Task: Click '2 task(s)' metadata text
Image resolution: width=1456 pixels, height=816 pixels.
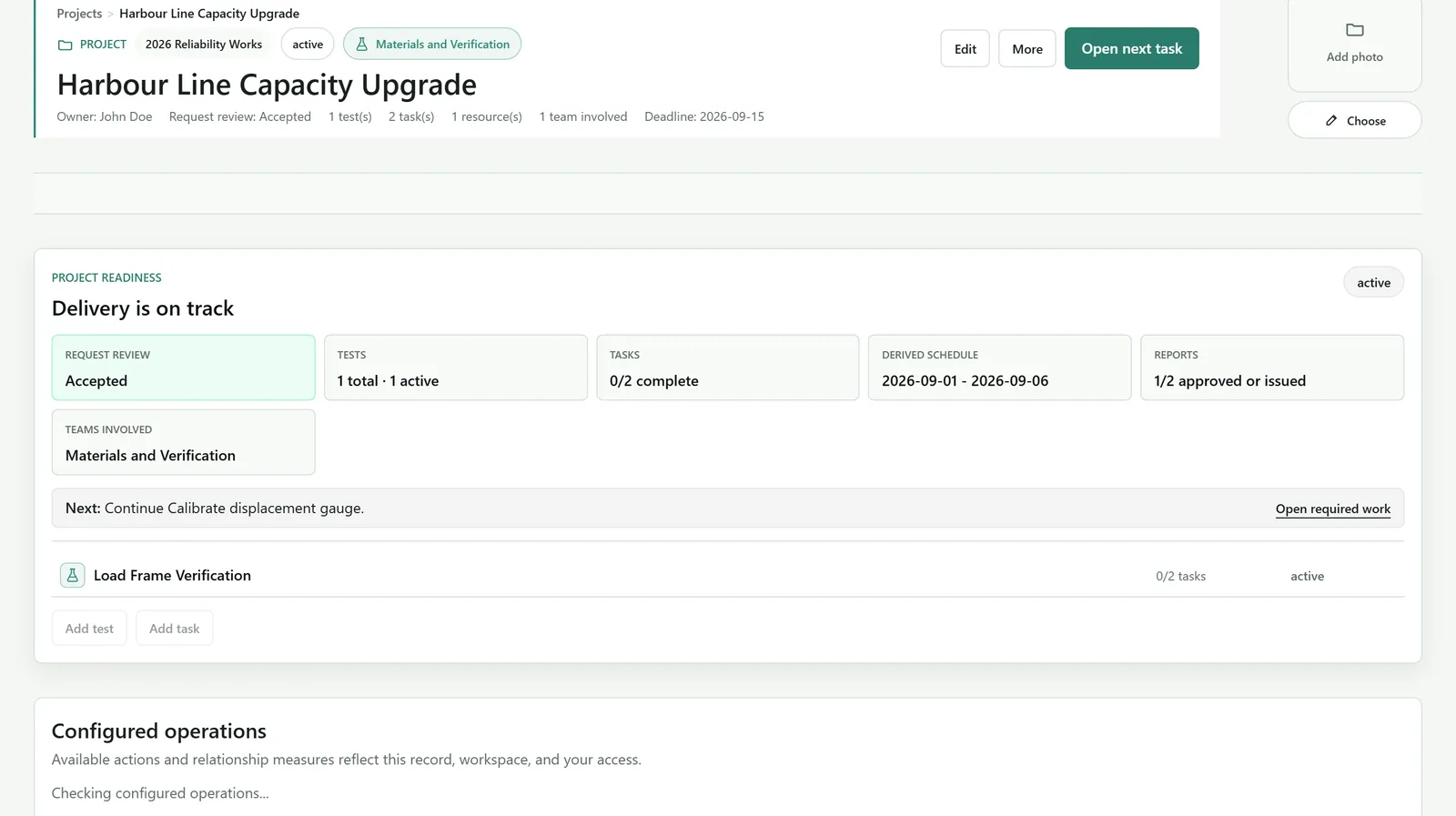Action: [411, 116]
